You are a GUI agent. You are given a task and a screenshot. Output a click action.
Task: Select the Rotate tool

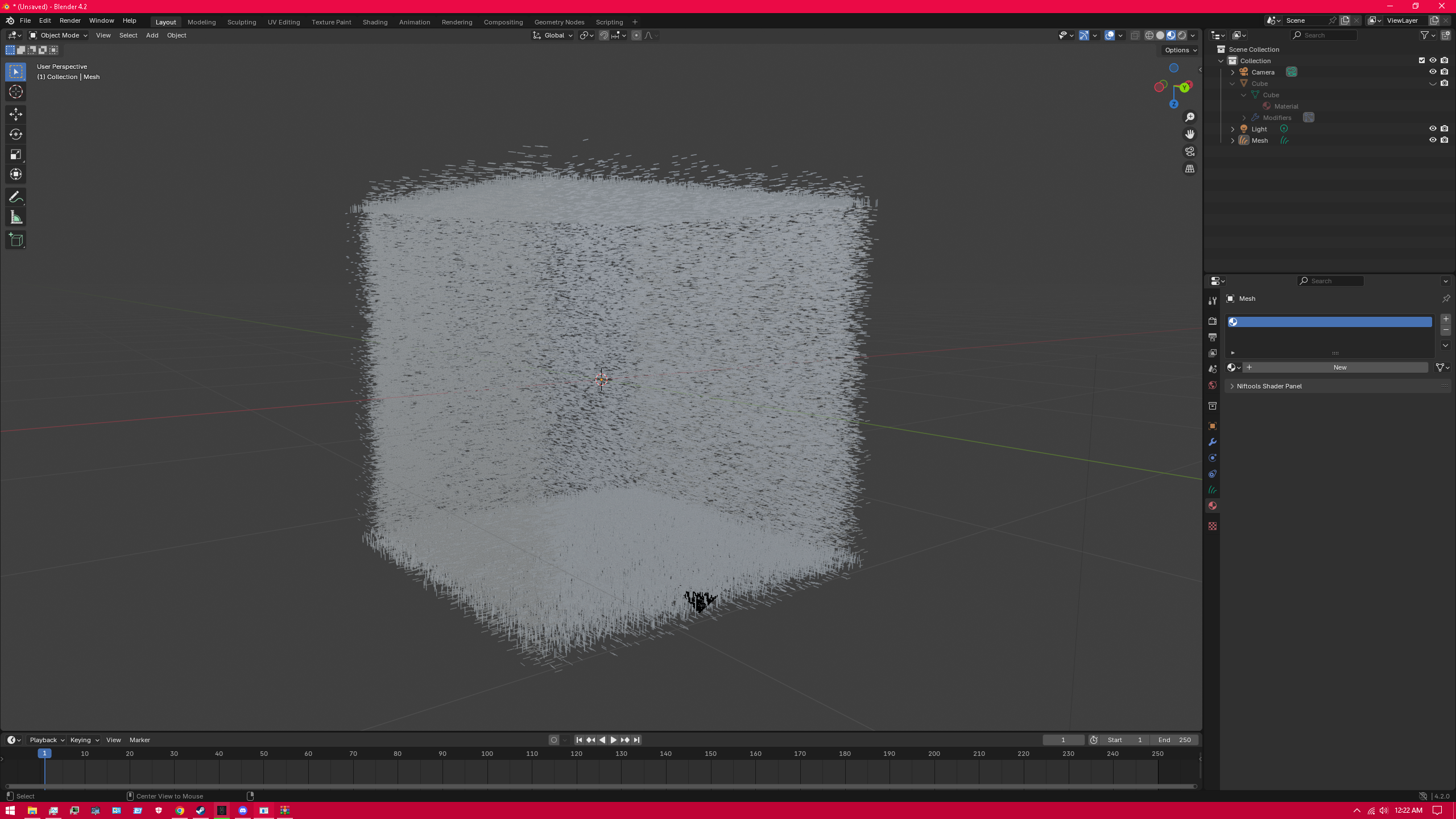[x=15, y=134]
